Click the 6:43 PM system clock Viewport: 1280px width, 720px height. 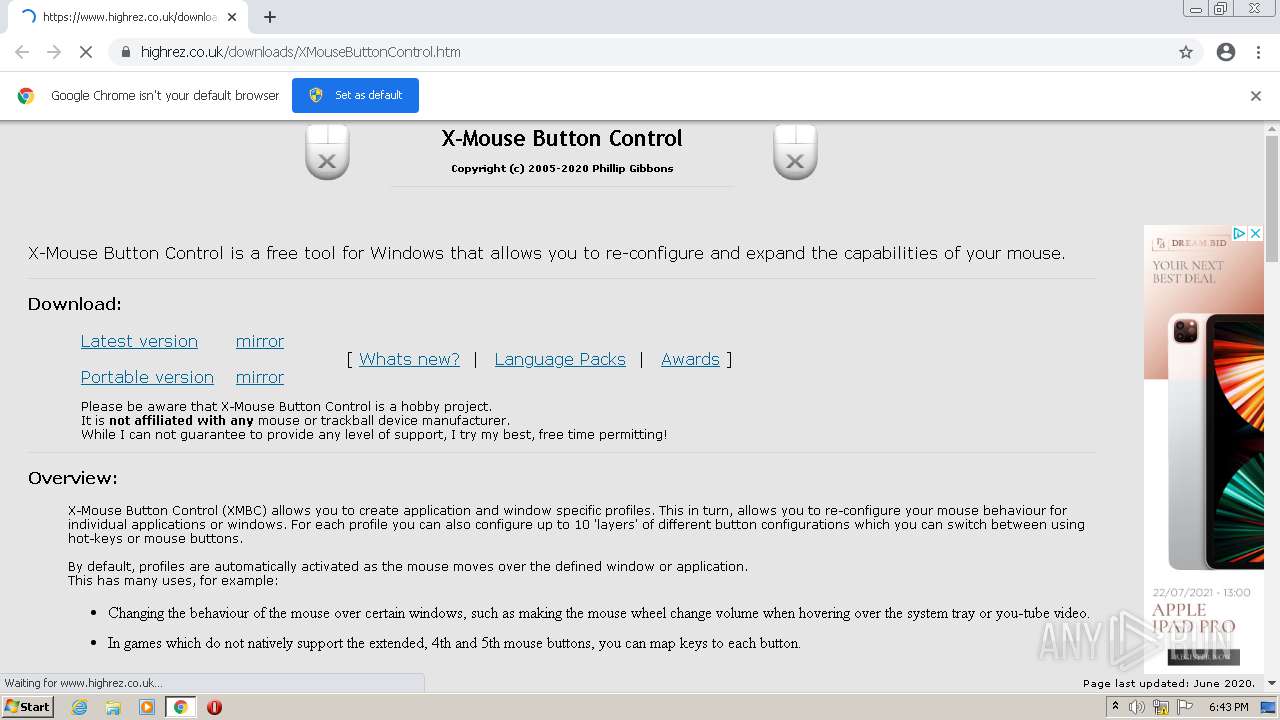[1228, 707]
